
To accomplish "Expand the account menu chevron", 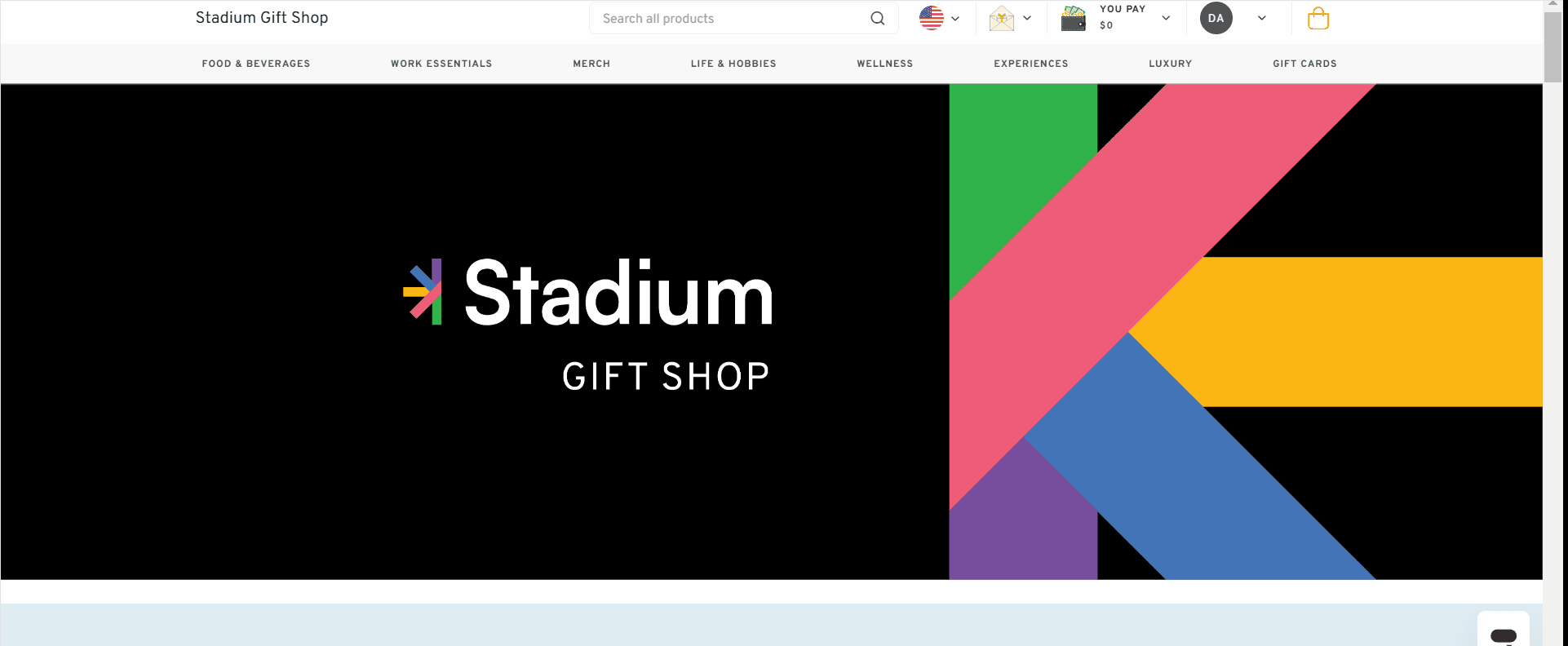I will coord(1262,18).
